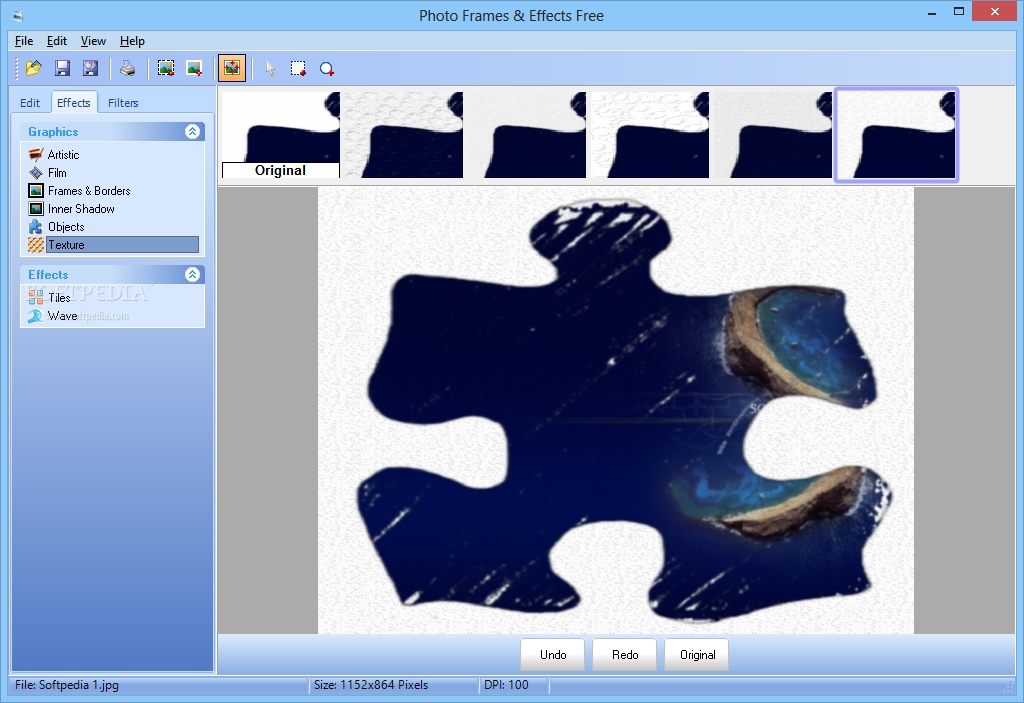Click the Redo button
1024x703 pixels.
click(625, 655)
